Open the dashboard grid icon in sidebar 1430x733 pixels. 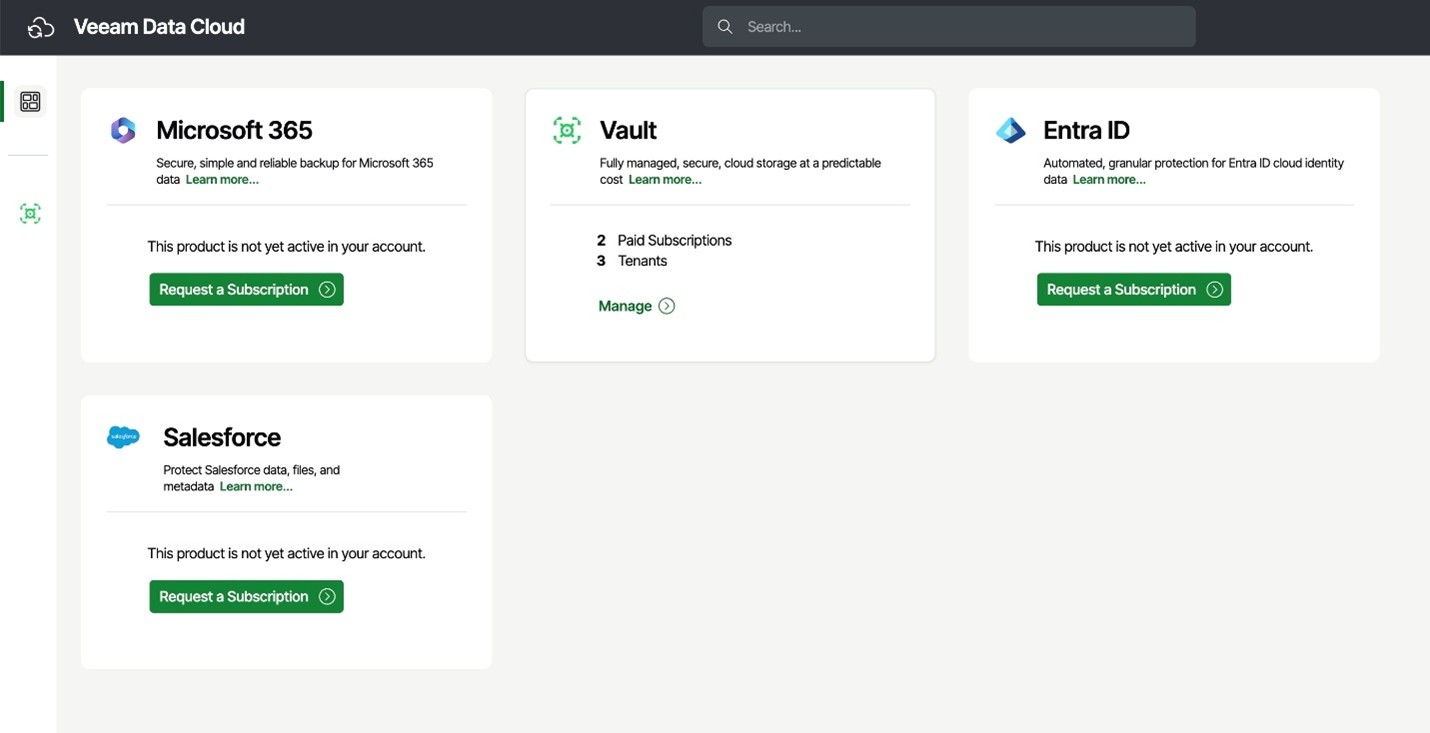(x=30, y=102)
